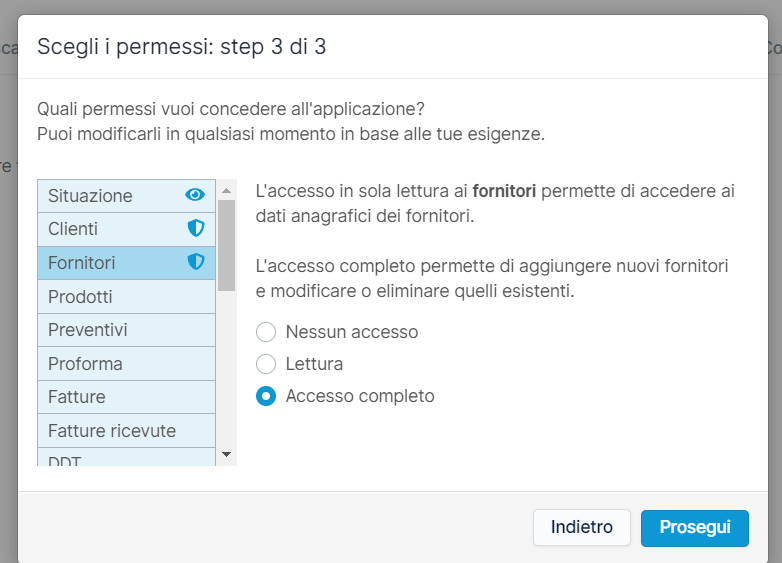Select Accesso completo radio button

[x=266, y=396]
